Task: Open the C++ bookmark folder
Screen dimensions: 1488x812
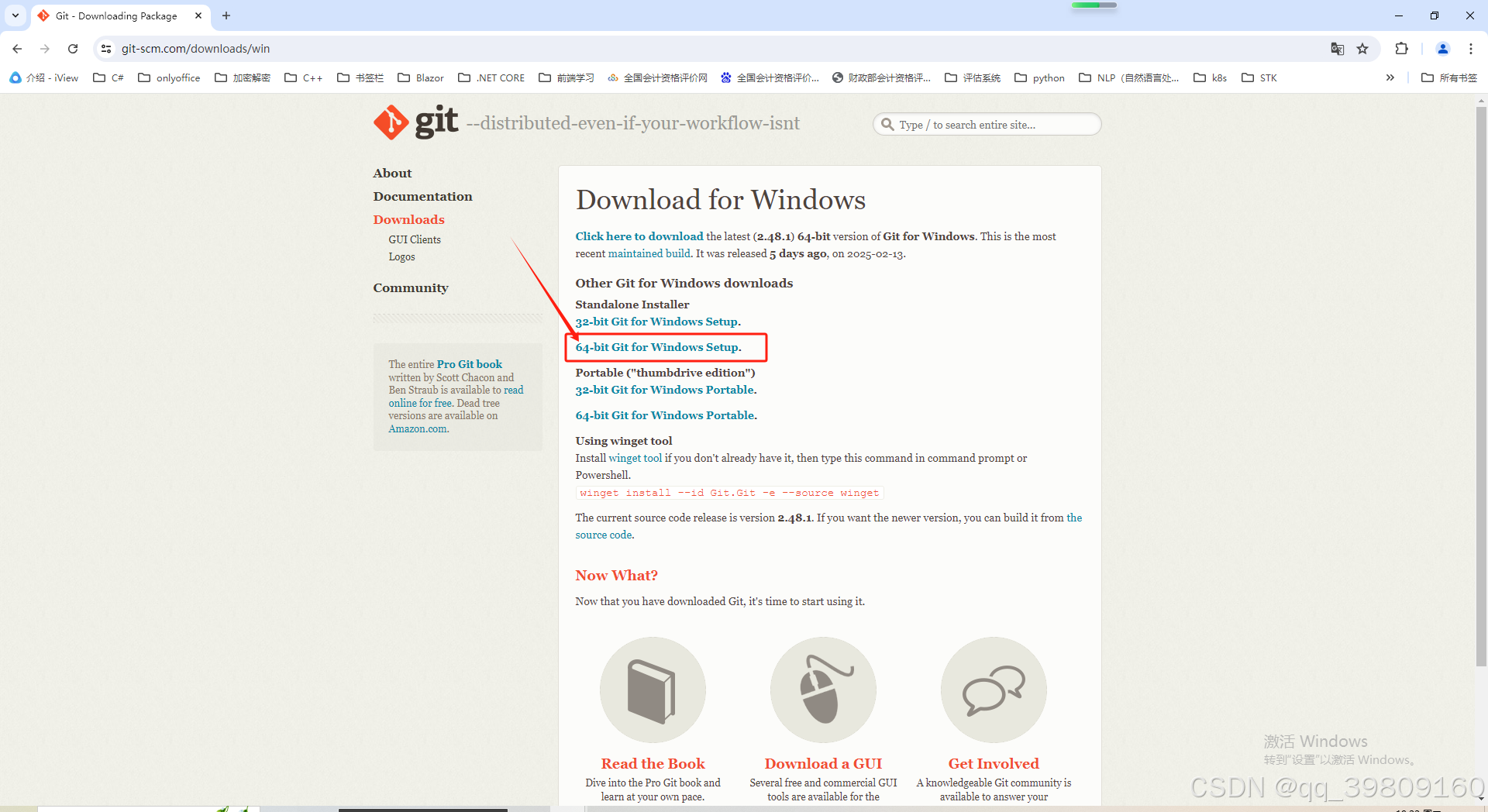Action: [304, 77]
